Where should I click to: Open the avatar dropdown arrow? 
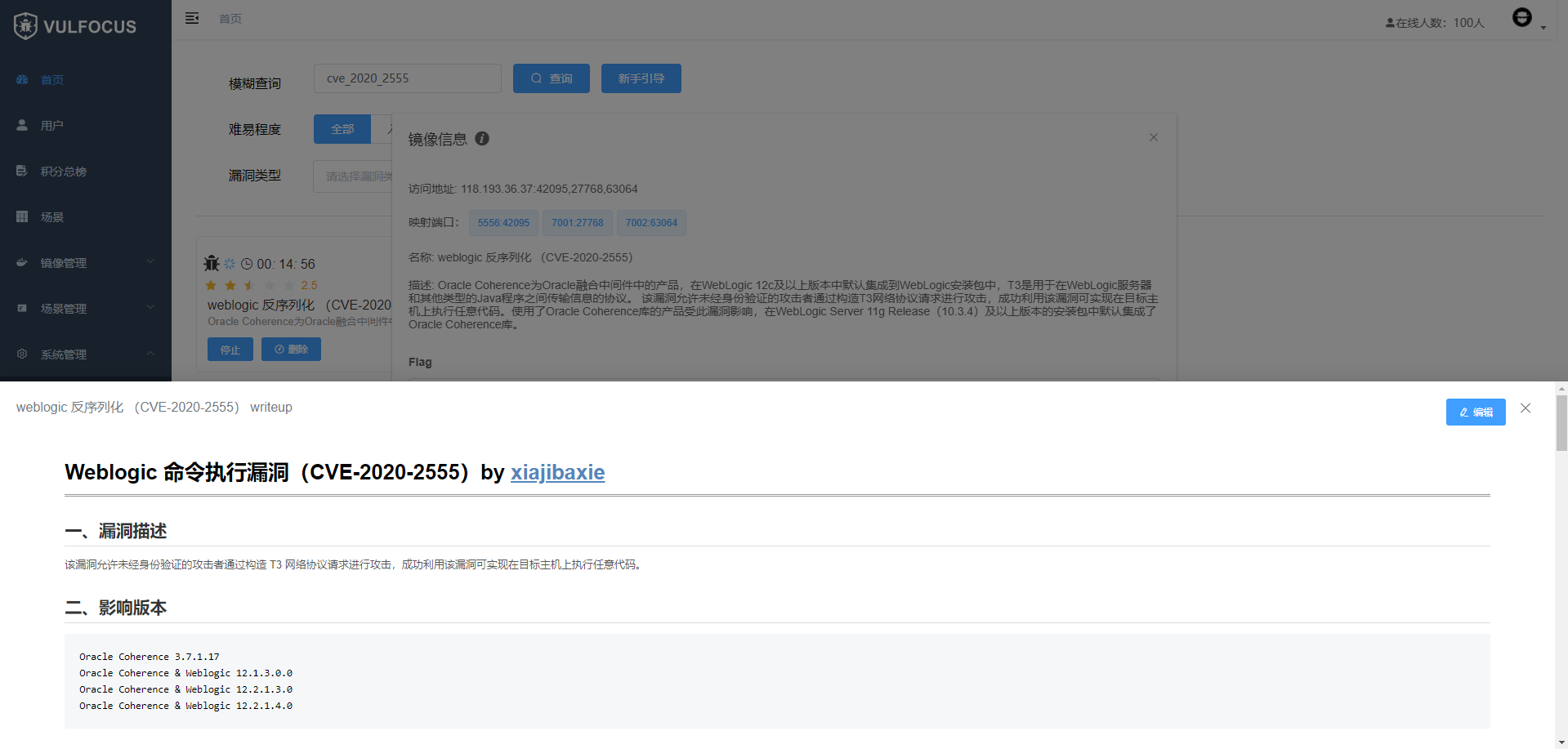[x=1543, y=28]
